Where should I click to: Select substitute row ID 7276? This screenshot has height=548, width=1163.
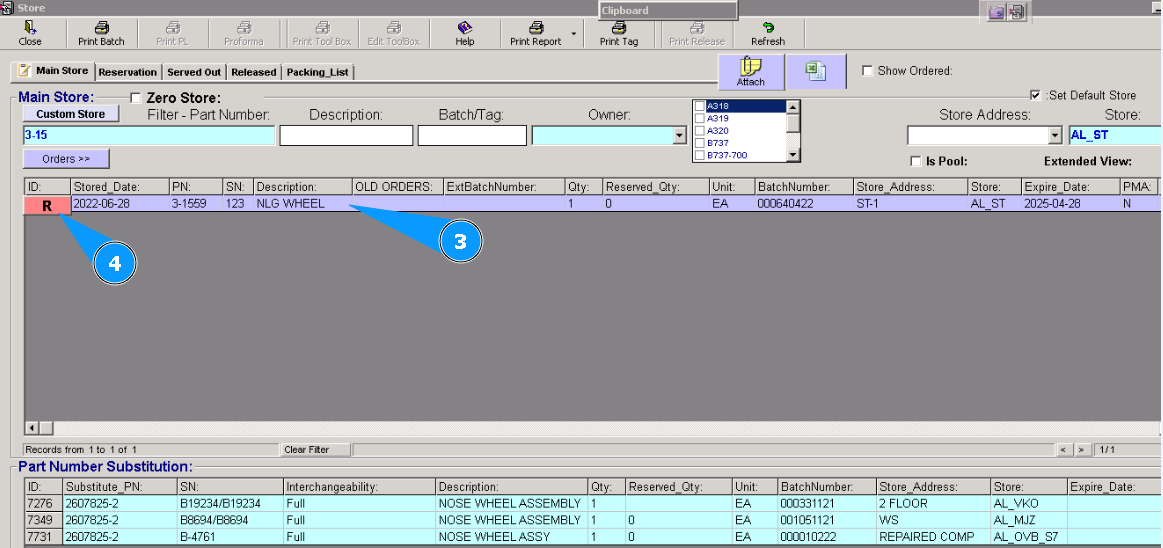pyautogui.click(x=43, y=504)
